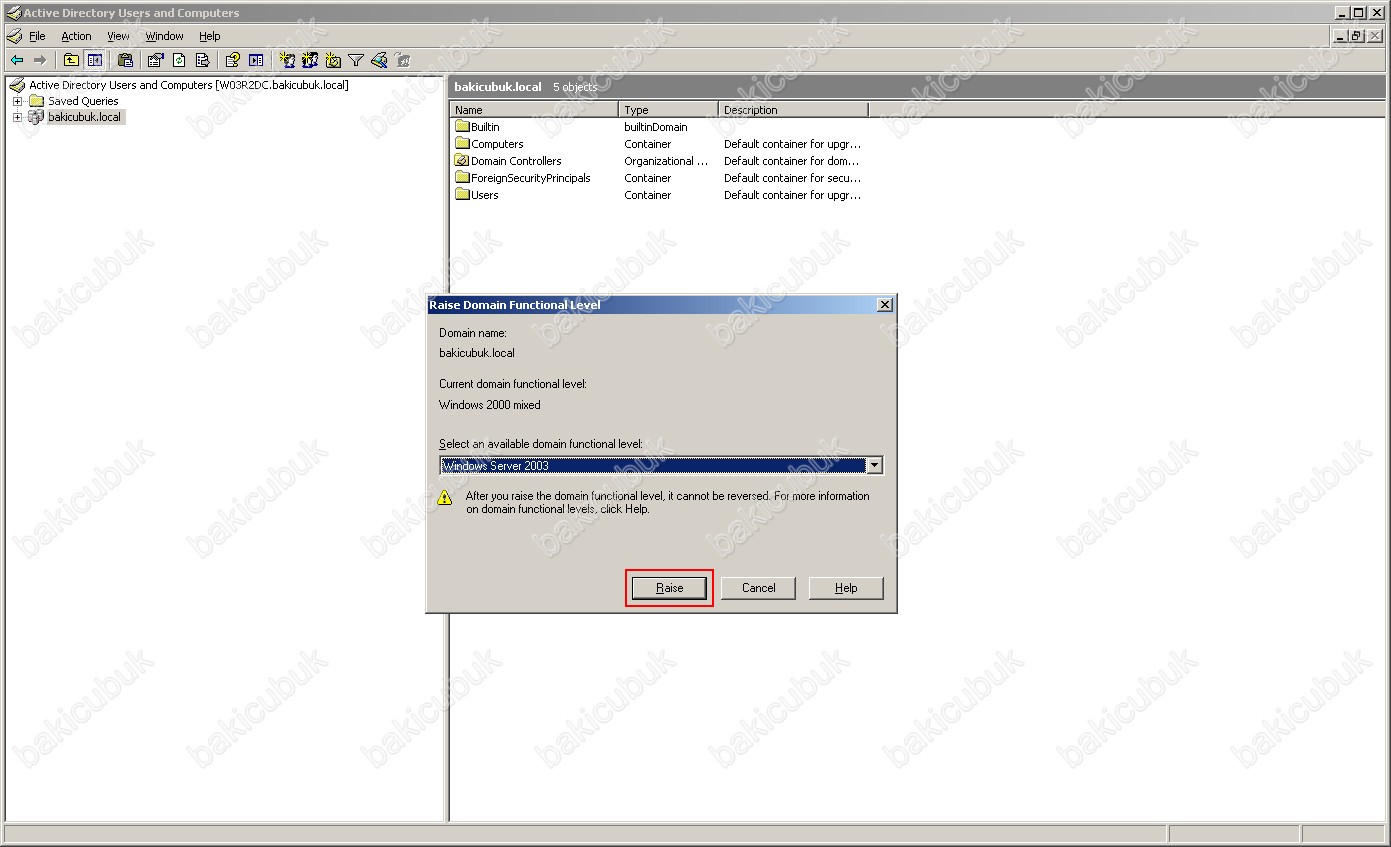Image resolution: width=1391 pixels, height=847 pixels.
Task: Open the Properties toolbar icon
Action: click(155, 60)
